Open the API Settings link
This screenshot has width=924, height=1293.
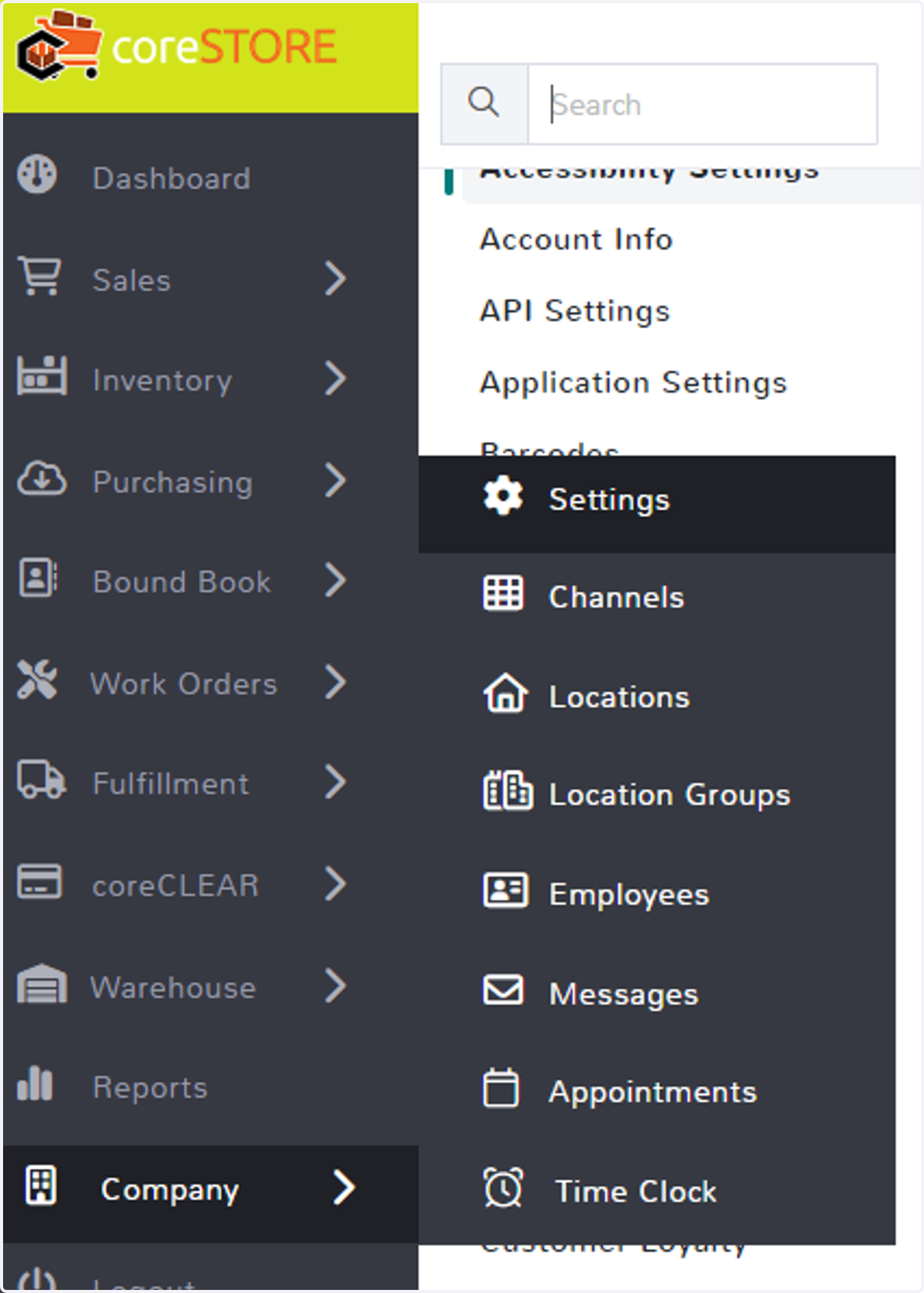coord(575,311)
